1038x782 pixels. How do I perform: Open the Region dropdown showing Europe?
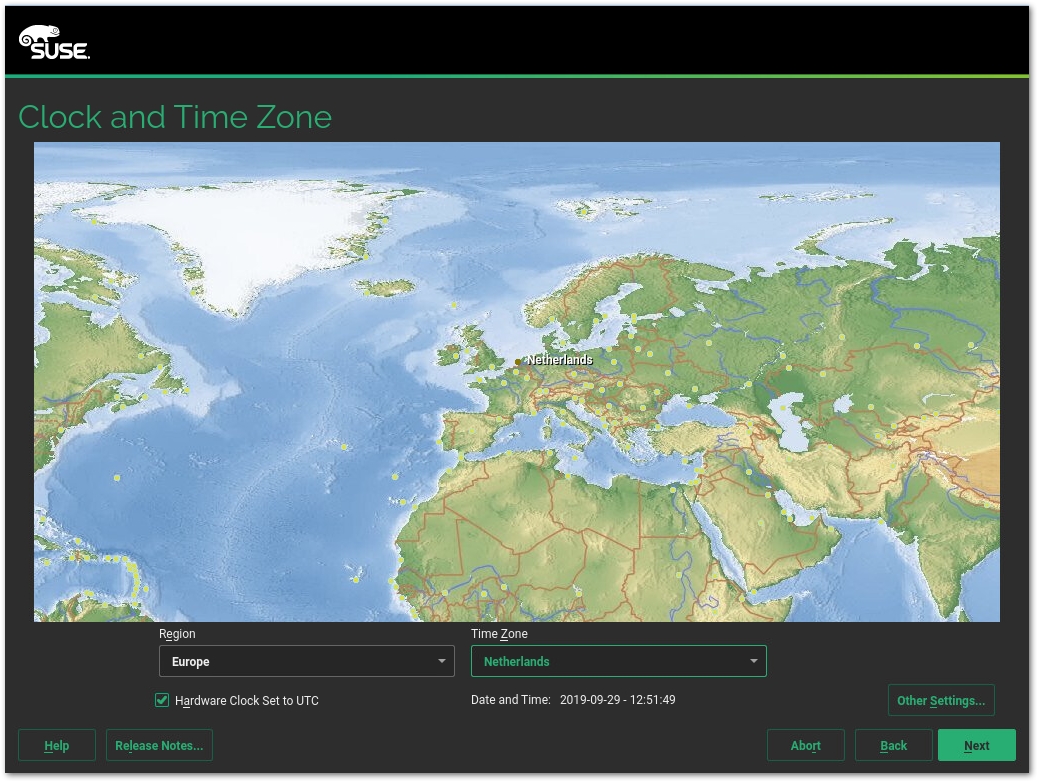coord(307,661)
